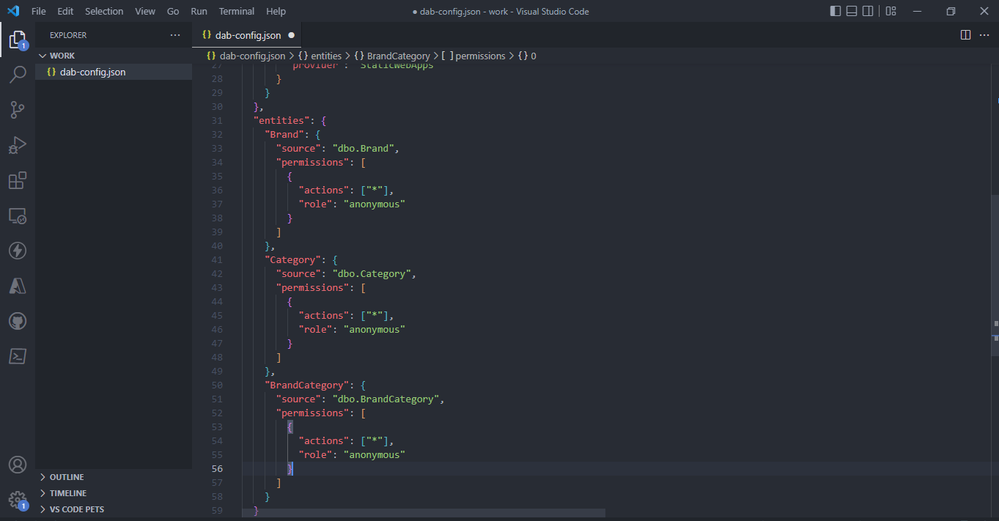Open the terminal panel icon in activity bar
Screen dimensions: 999x521
click(x=17, y=356)
